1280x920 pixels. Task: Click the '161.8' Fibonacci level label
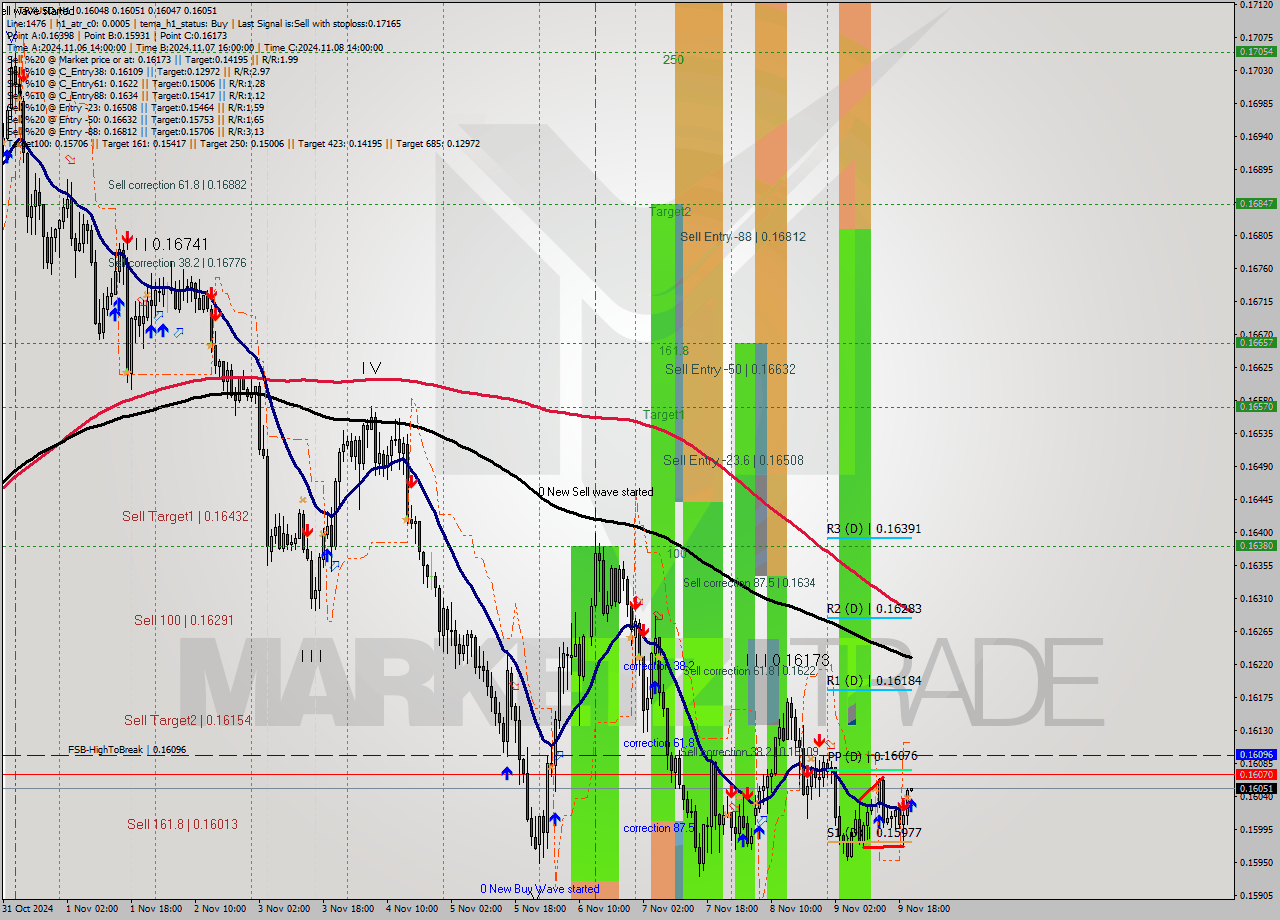[x=673, y=351]
